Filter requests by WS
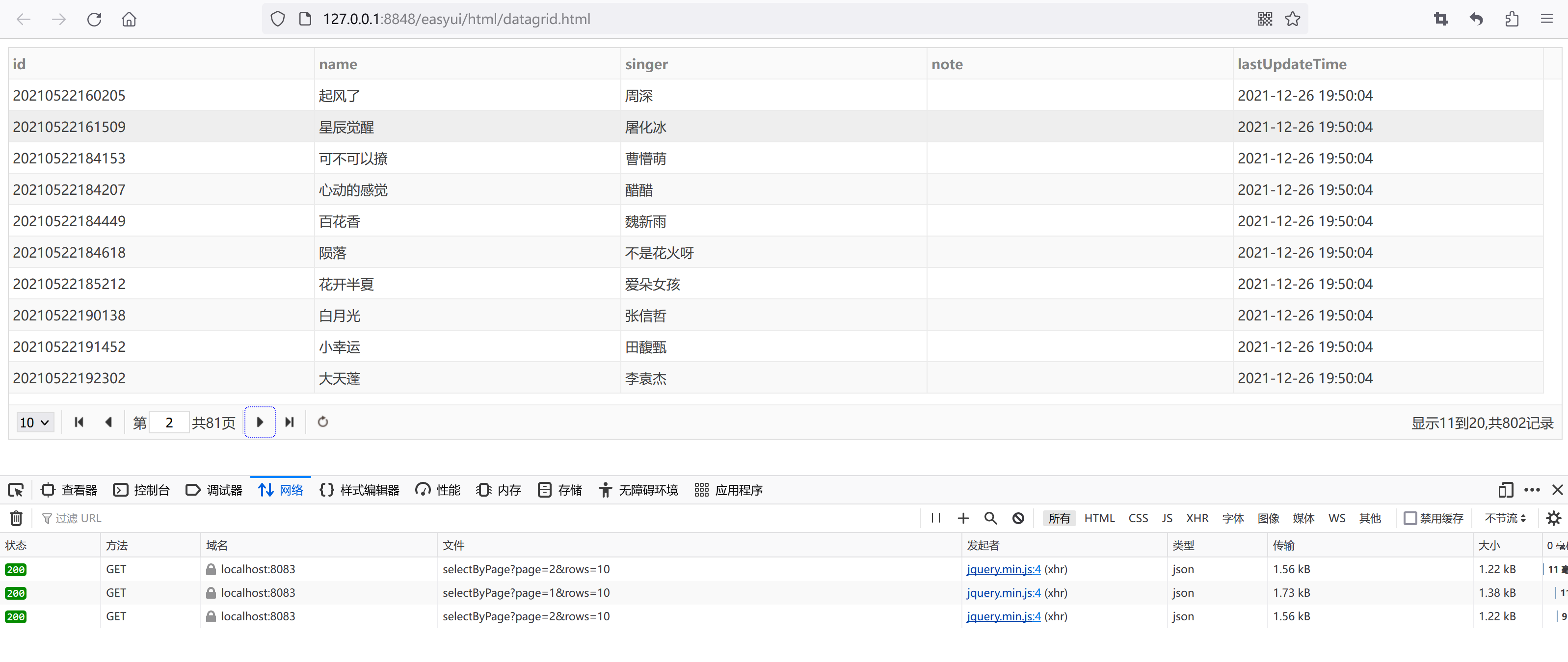The image size is (1568, 662). (1337, 518)
